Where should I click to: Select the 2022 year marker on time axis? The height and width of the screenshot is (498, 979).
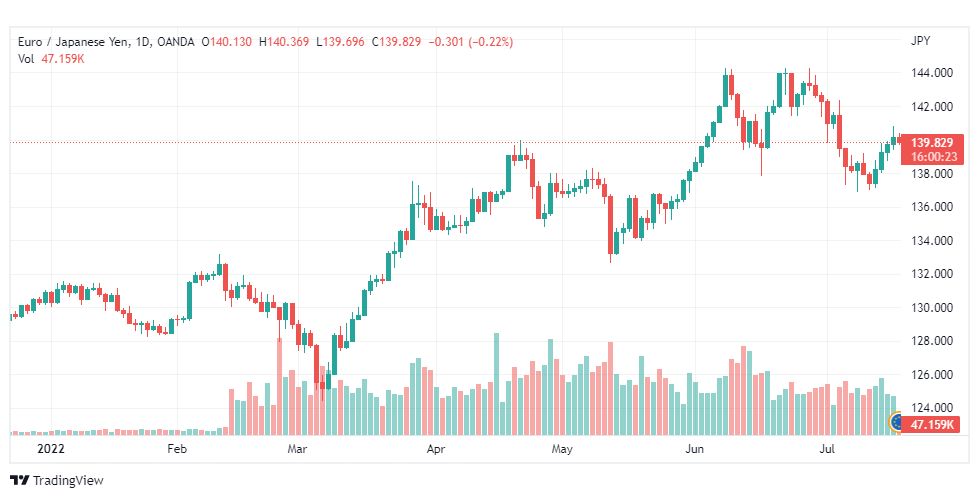click(x=51, y=449)
